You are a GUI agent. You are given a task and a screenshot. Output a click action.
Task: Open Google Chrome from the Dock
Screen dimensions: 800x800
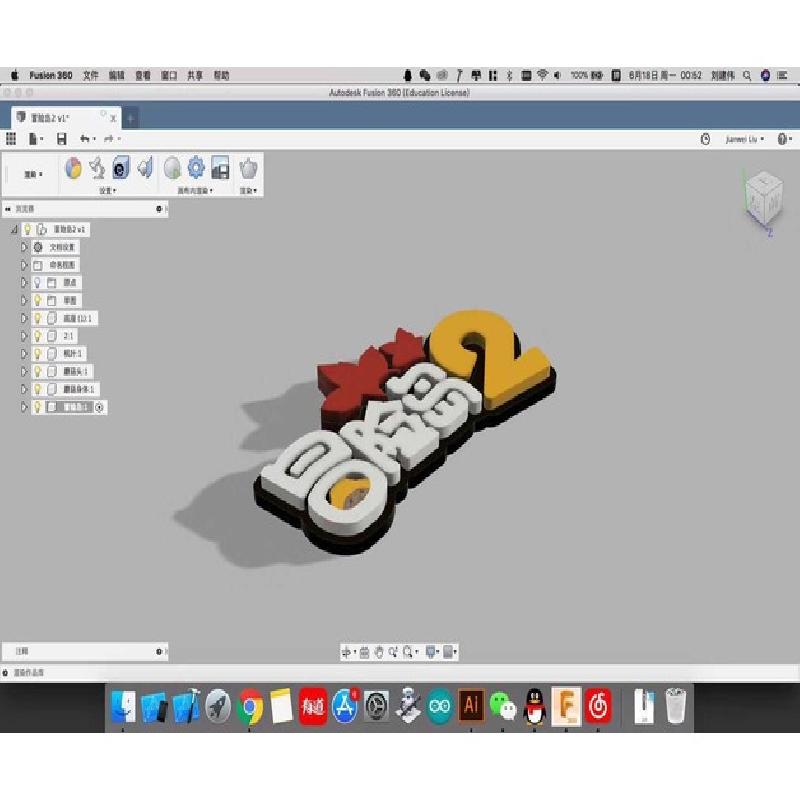(x=250, y=707)
